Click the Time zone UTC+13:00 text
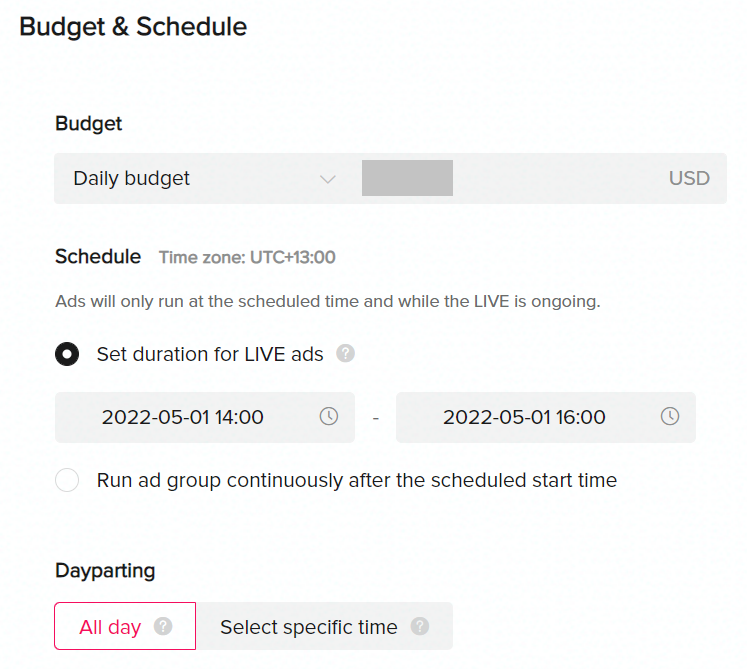The height and width of the screenshot is (669, 747). click(247, 257)
